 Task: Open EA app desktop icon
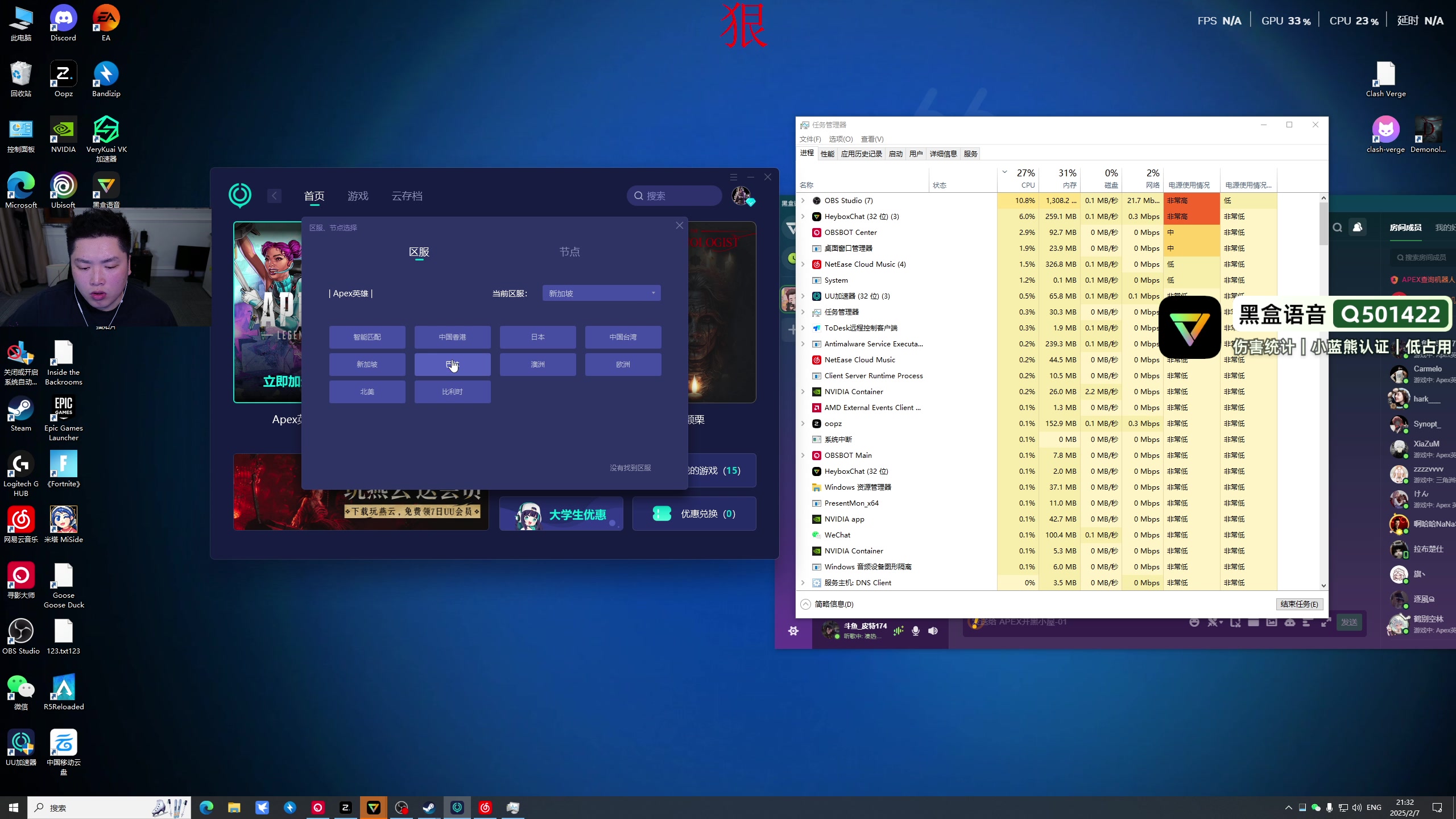tap(106, 23)
